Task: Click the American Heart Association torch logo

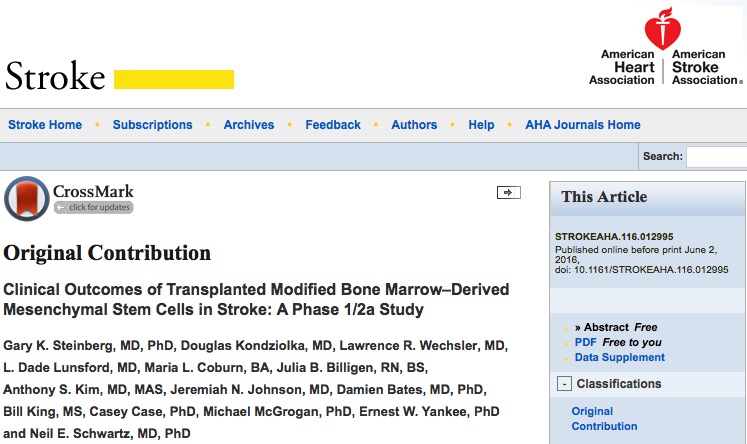Action: (662, 29)
